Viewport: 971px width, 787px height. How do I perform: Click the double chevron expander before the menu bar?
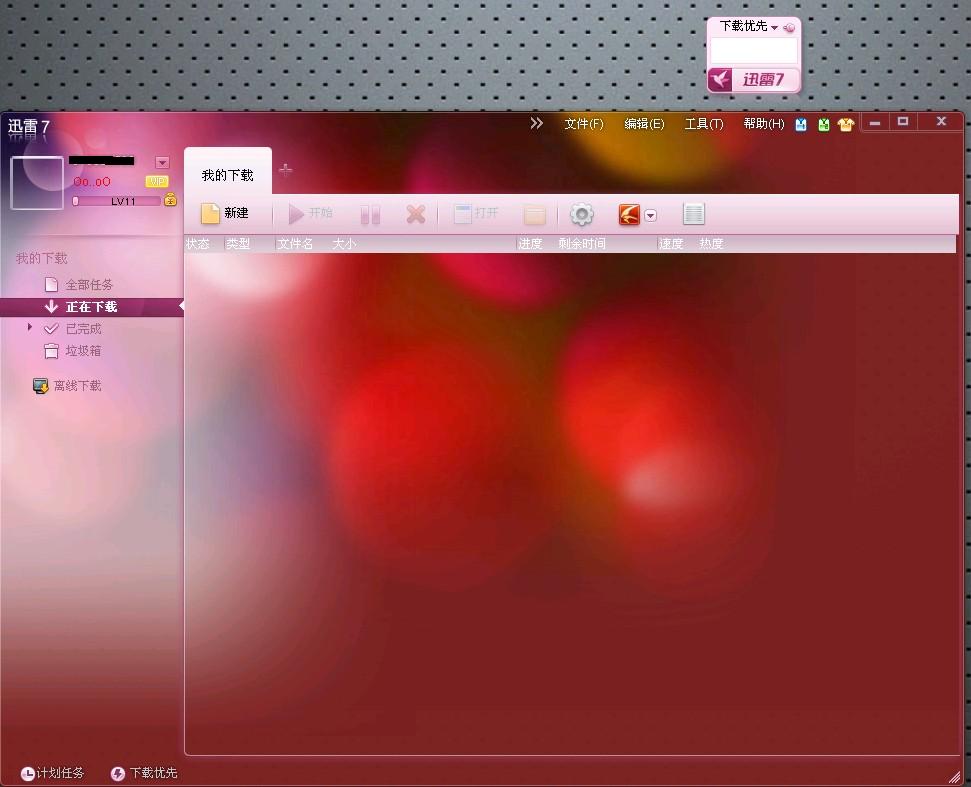536,123
